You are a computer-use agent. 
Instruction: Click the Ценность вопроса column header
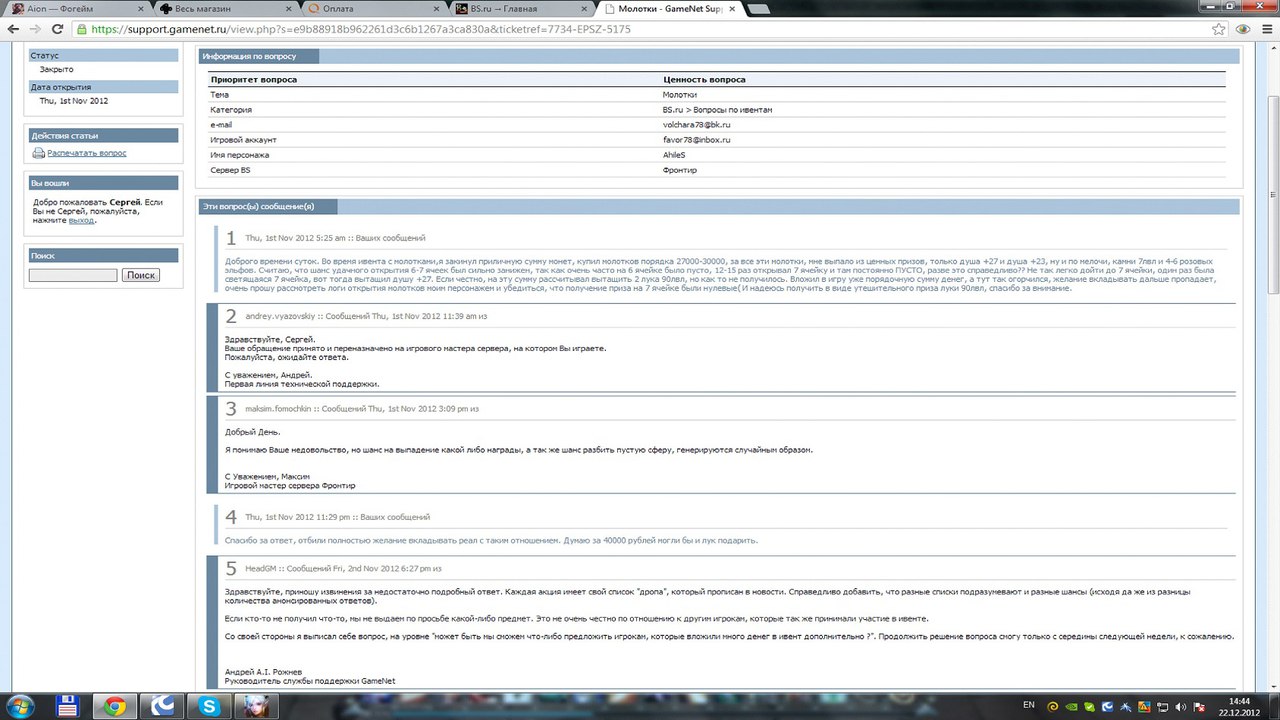coord(704,79)
